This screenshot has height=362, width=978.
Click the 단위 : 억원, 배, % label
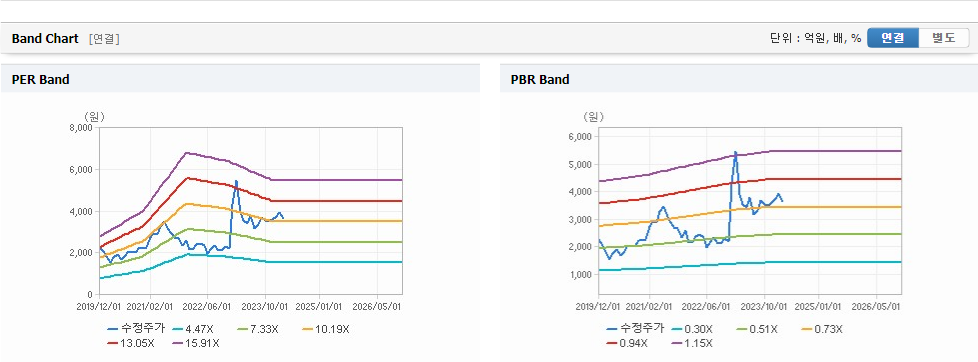[816, 39]
